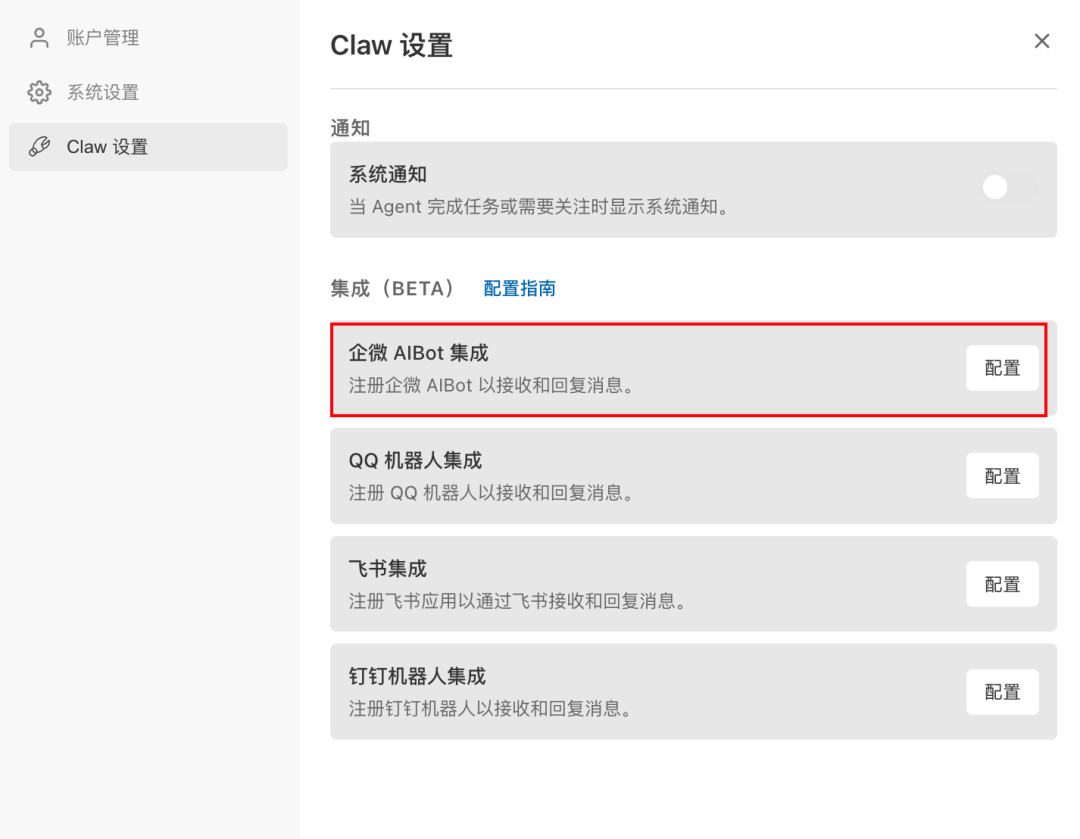This screenshot has height=839, width=1080.
Task: Click the QQ 机器人集成 row
Action: (650, 476)
